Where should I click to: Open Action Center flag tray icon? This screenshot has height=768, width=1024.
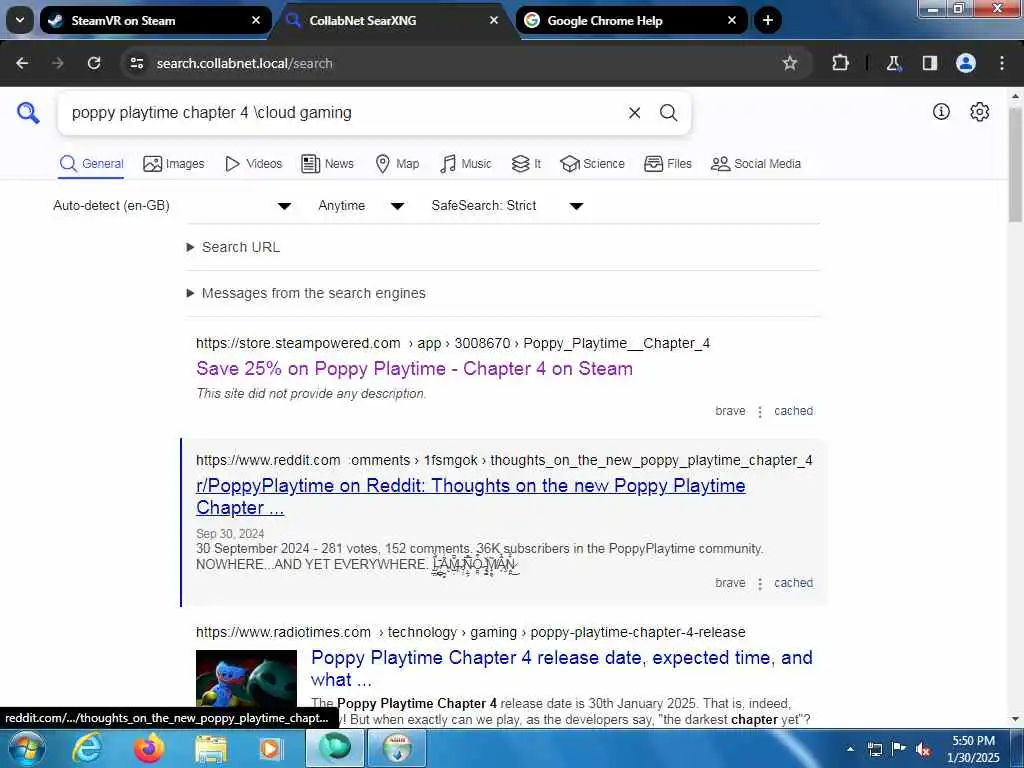(x=899, y=749)
